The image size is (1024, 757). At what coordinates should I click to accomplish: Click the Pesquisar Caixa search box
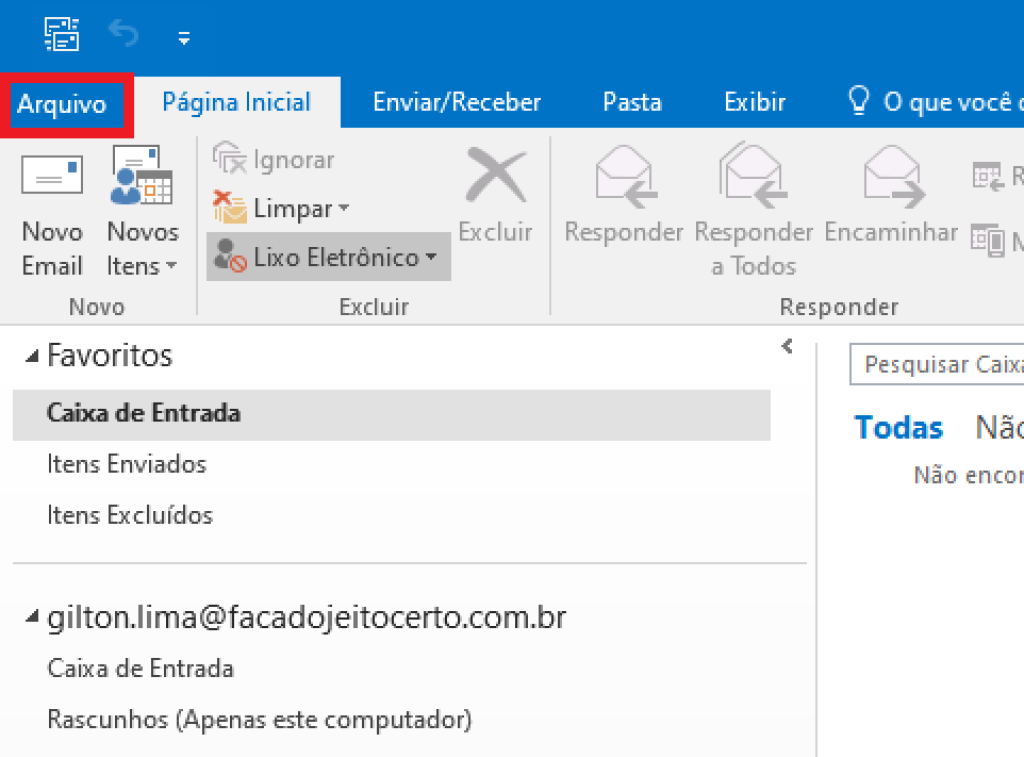(937, 364)
